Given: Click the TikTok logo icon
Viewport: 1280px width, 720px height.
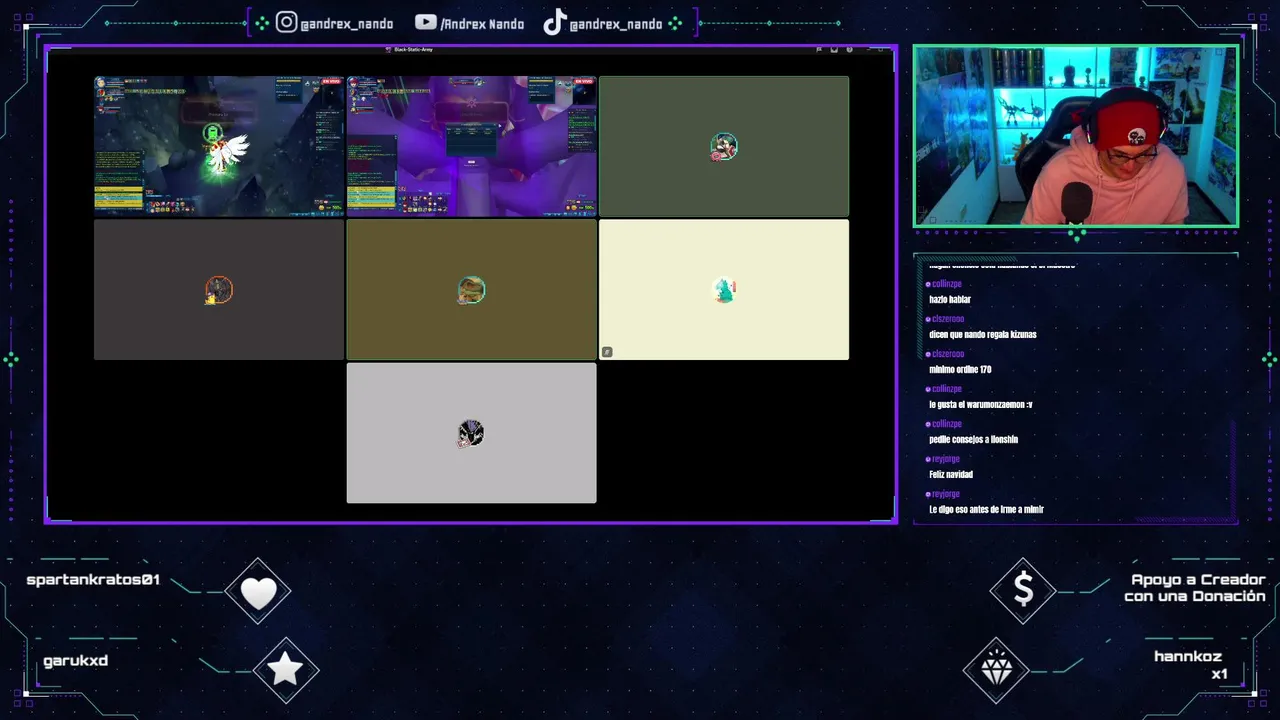Looking at the screenshot, I should click(x=554, y=23).
